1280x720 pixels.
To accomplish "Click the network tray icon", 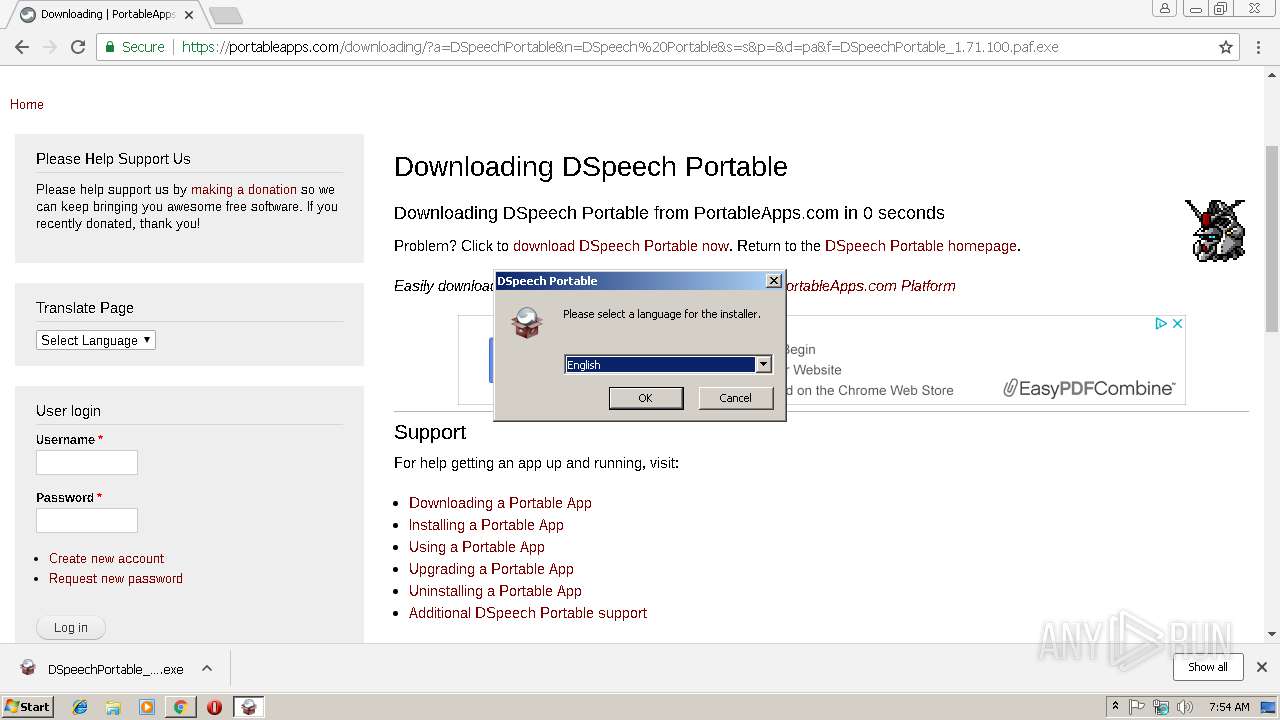I will point(1161,707).
